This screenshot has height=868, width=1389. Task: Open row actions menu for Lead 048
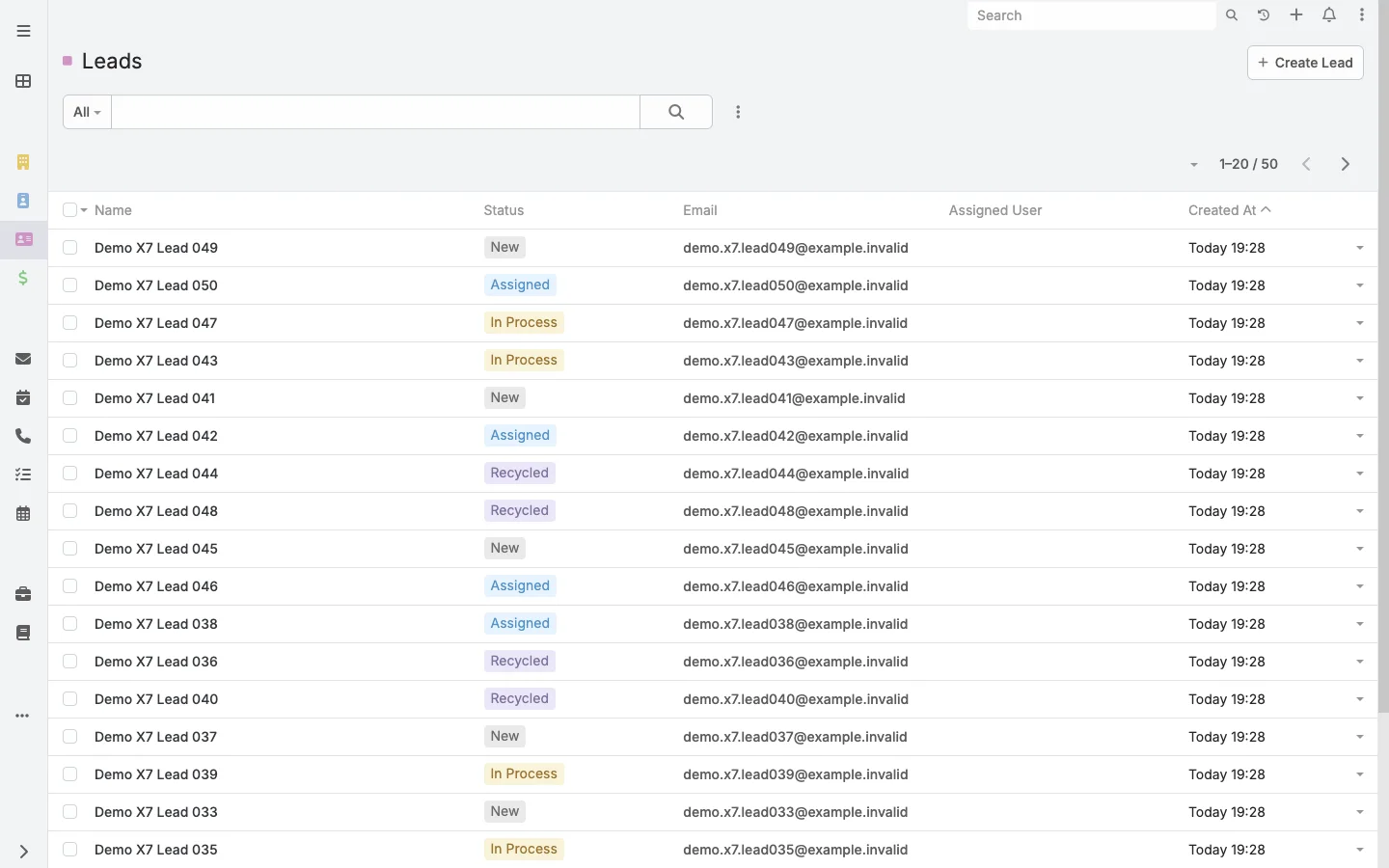pyautogui.click(x=1360, y=511)
